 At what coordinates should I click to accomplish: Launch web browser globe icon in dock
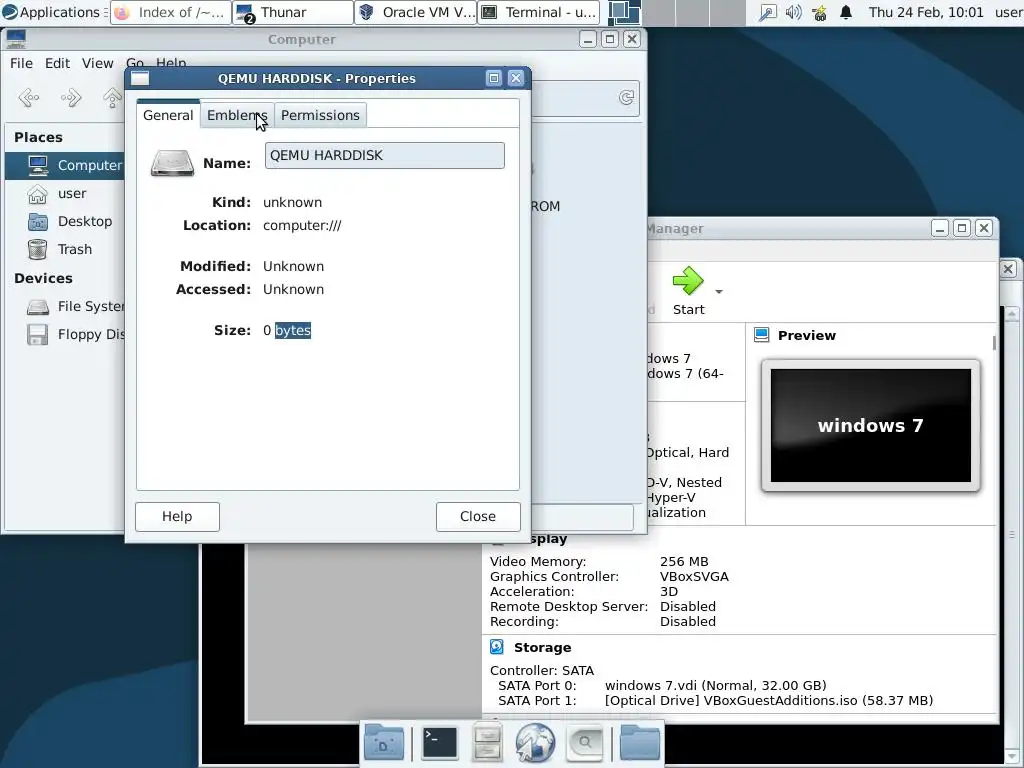click(535, 743)
